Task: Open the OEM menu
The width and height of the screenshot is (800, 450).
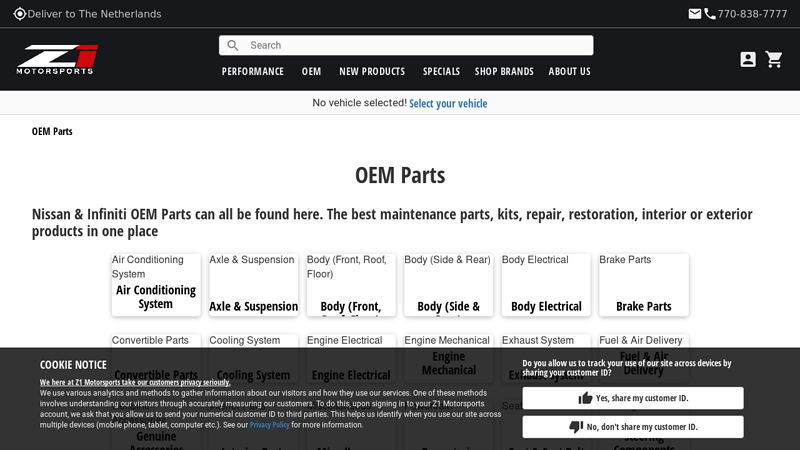Action: click(311, 71)
